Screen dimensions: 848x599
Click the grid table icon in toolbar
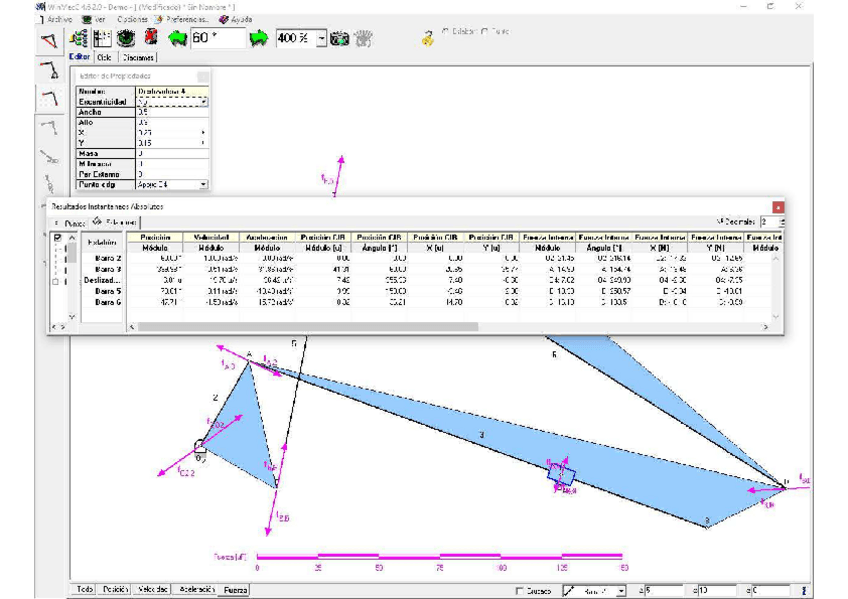tap(102, 39)
